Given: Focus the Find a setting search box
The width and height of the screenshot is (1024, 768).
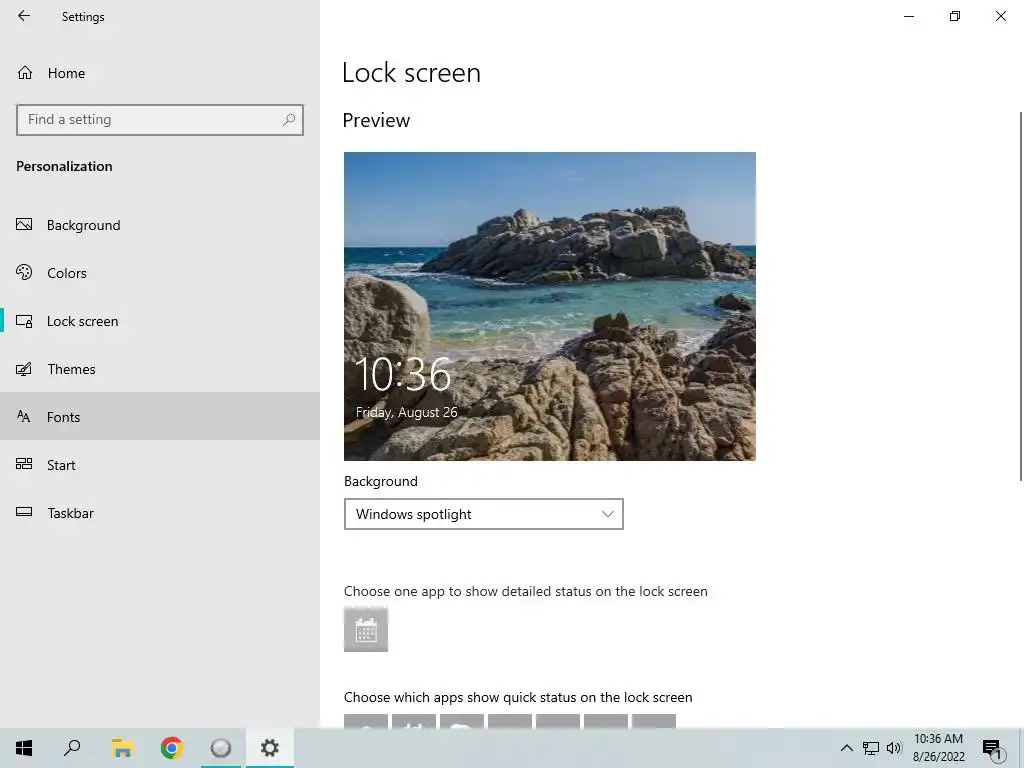Looking at the screenshot, I should pyautogui.click(x=160, y=120).
